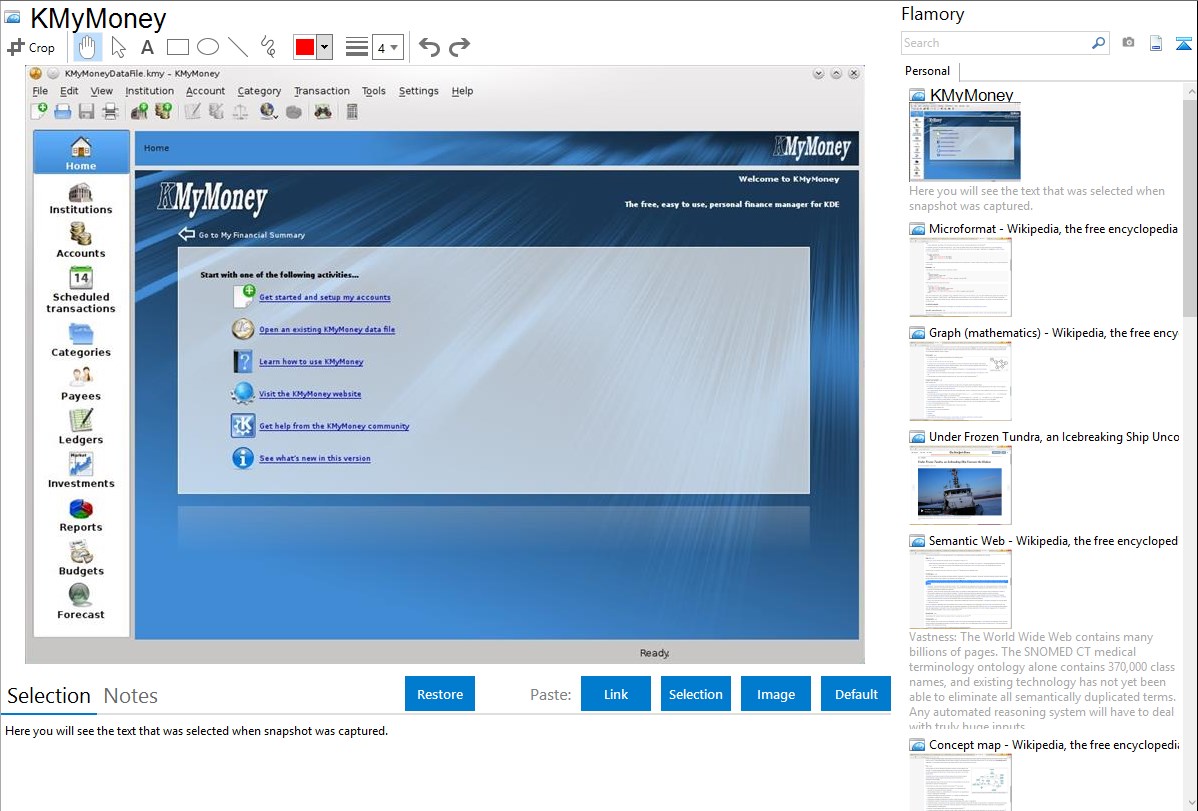Open the KMyMoney snapshot thumbnail

(x=964, y=142)
